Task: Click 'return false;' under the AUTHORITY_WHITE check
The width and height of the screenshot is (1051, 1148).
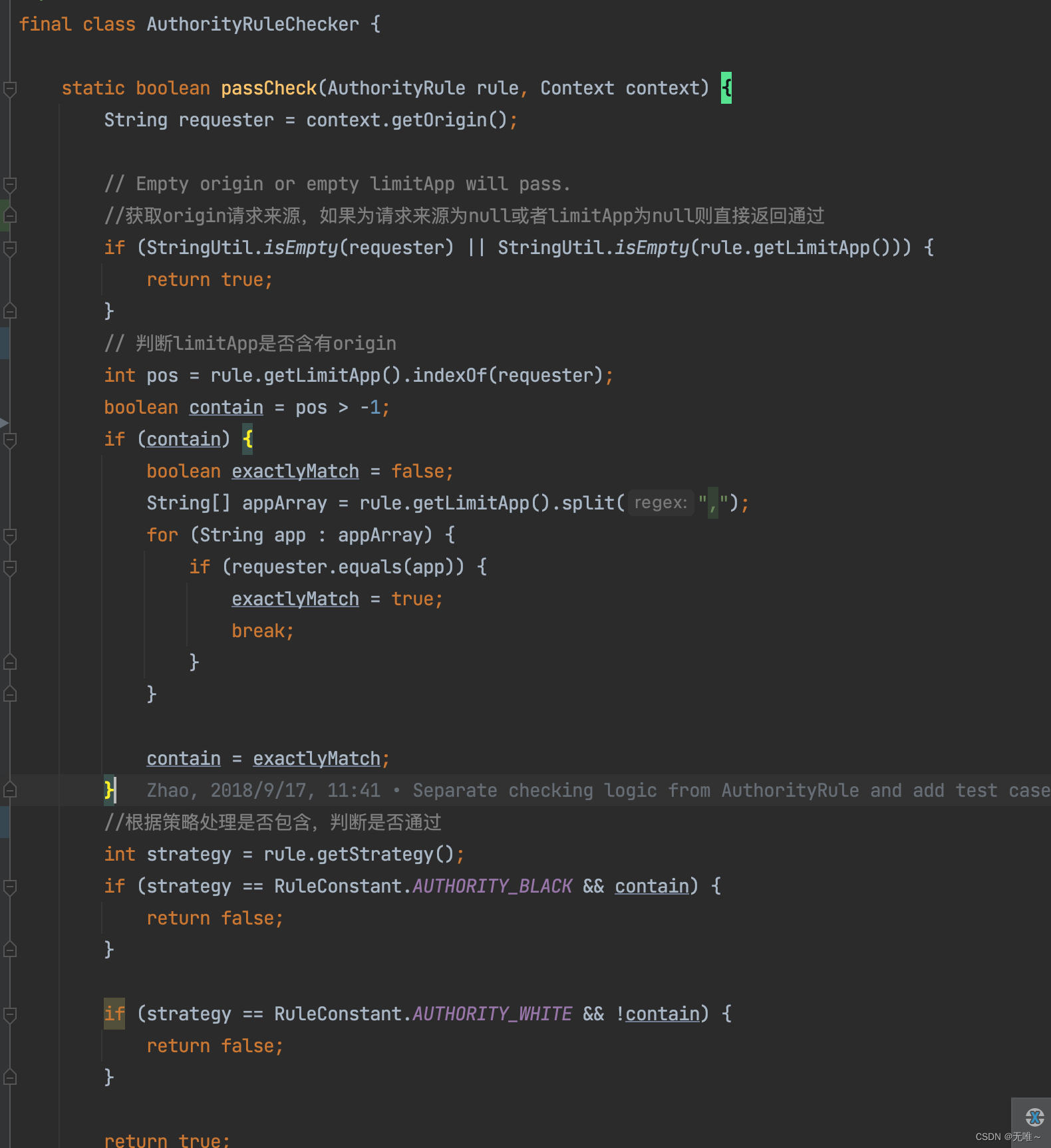Action: point(216,1046)
